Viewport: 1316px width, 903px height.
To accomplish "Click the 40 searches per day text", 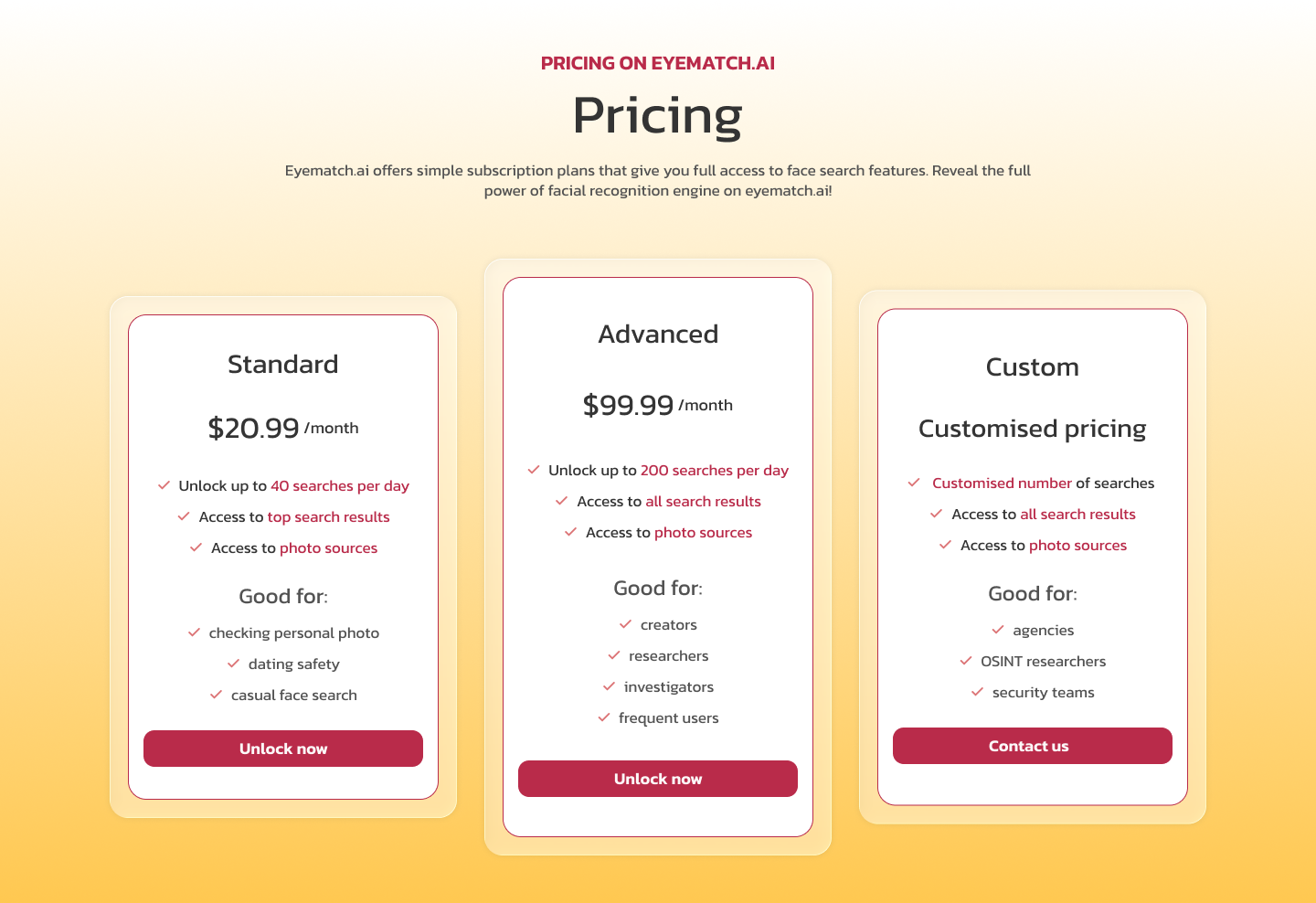I will (x=340, y=486).
